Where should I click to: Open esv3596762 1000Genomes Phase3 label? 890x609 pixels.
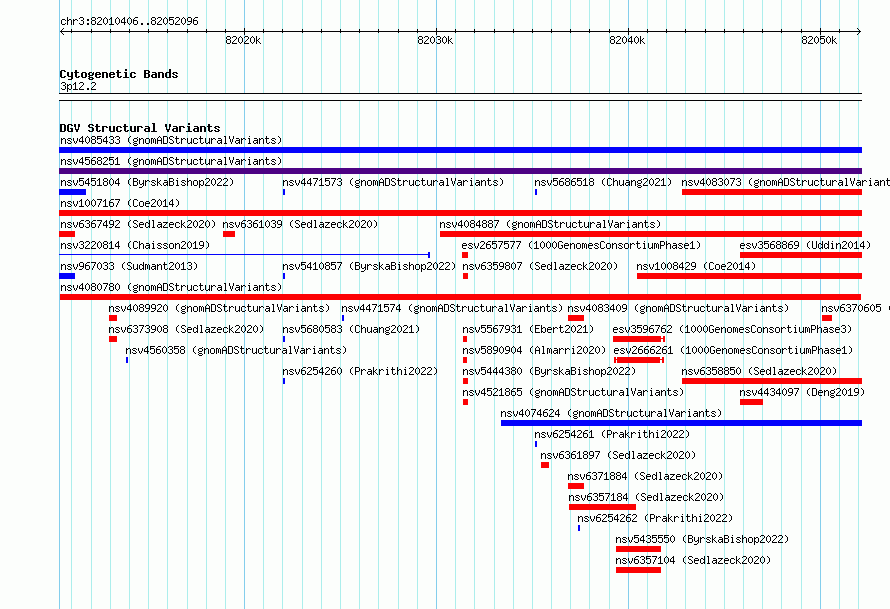click(732, 329)
